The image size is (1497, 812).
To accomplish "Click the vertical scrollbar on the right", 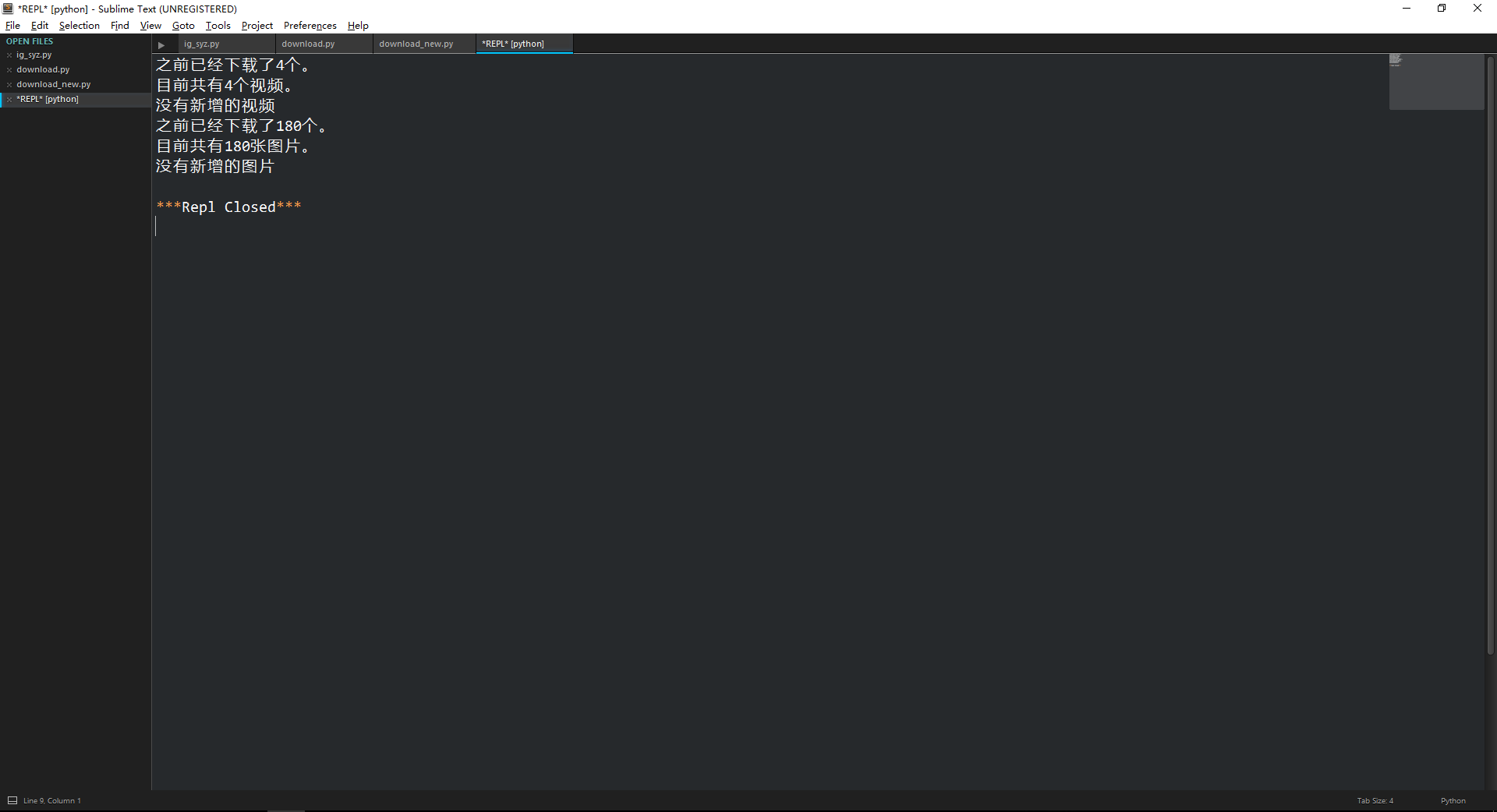I will click(x=1490, y=355).
